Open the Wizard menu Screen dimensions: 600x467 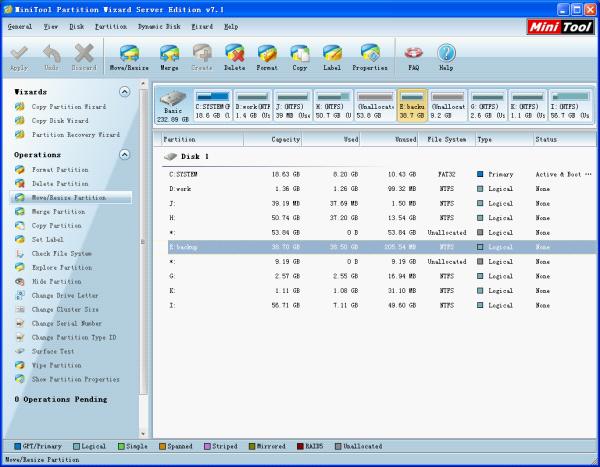[202, 27]
